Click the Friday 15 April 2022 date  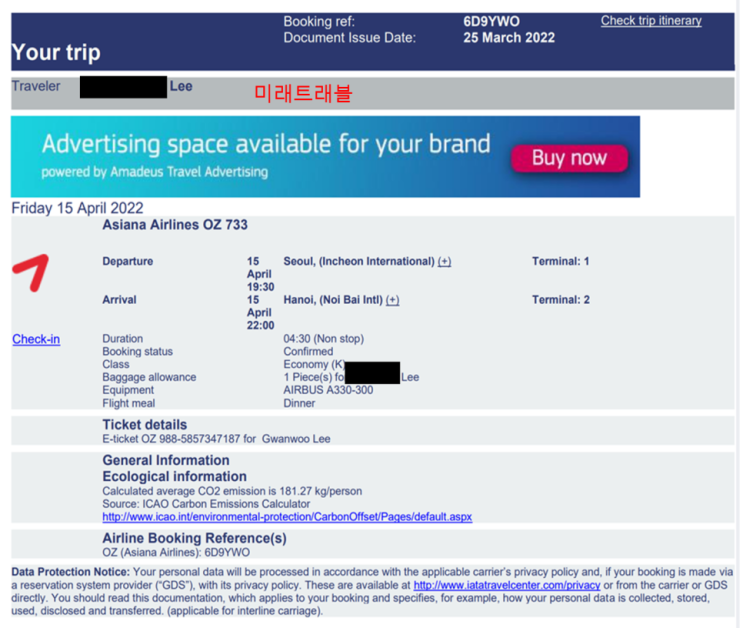pyautogui.click(x=77, y=208)
